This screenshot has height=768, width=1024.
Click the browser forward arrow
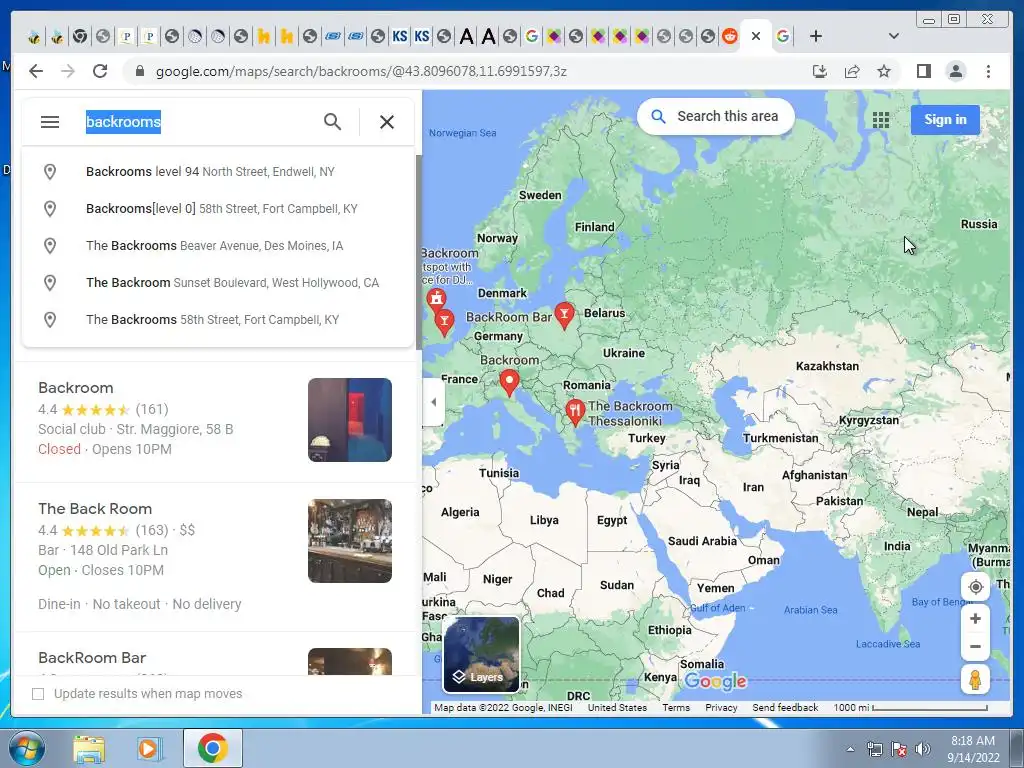pos(68,71)
